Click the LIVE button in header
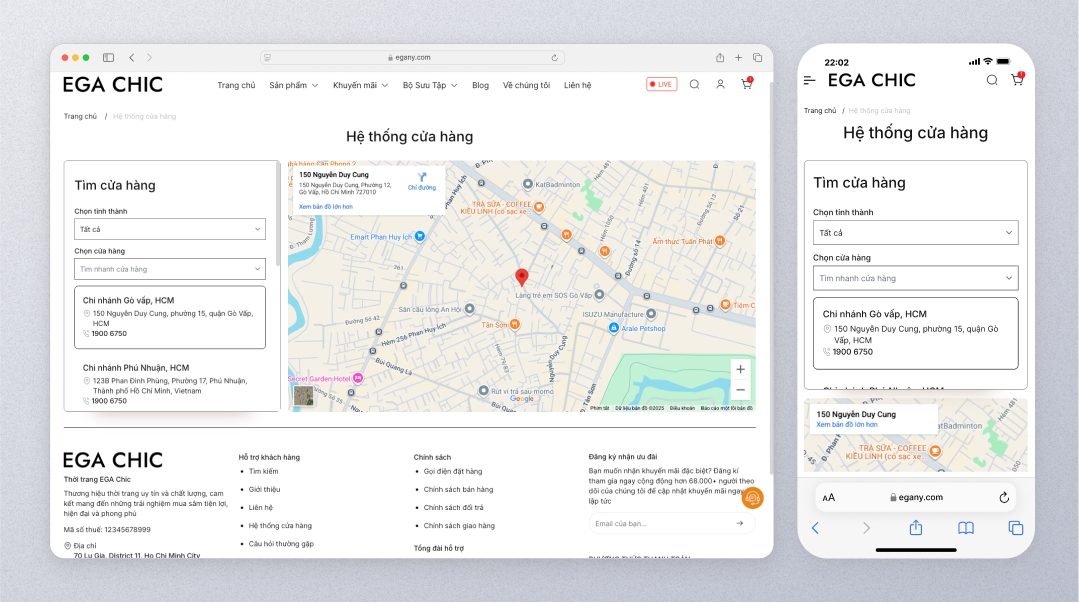 click(x=661, y=85)
